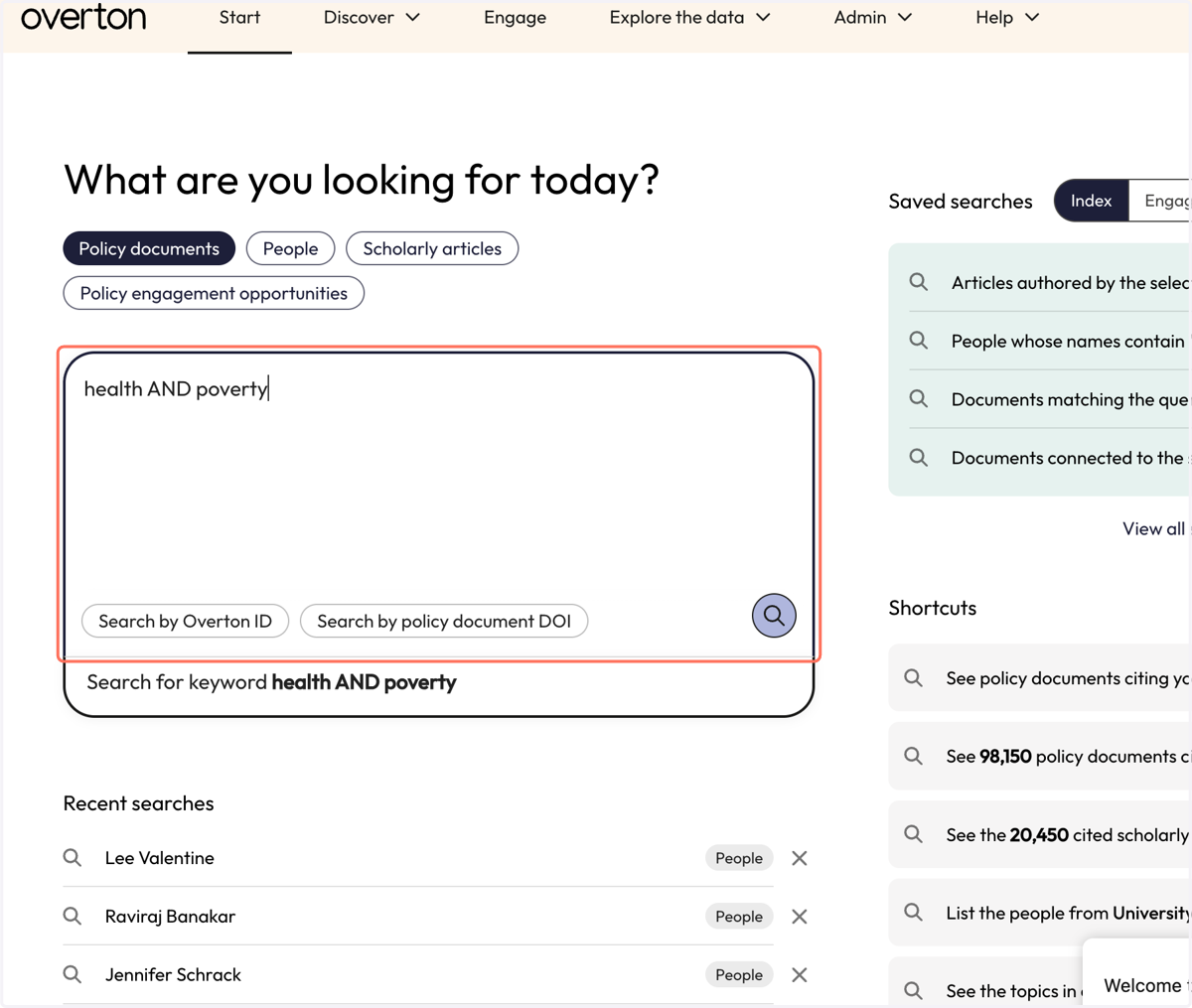Open the Help menu
The image size is (1192, 1008).
tap(1007, 18)
